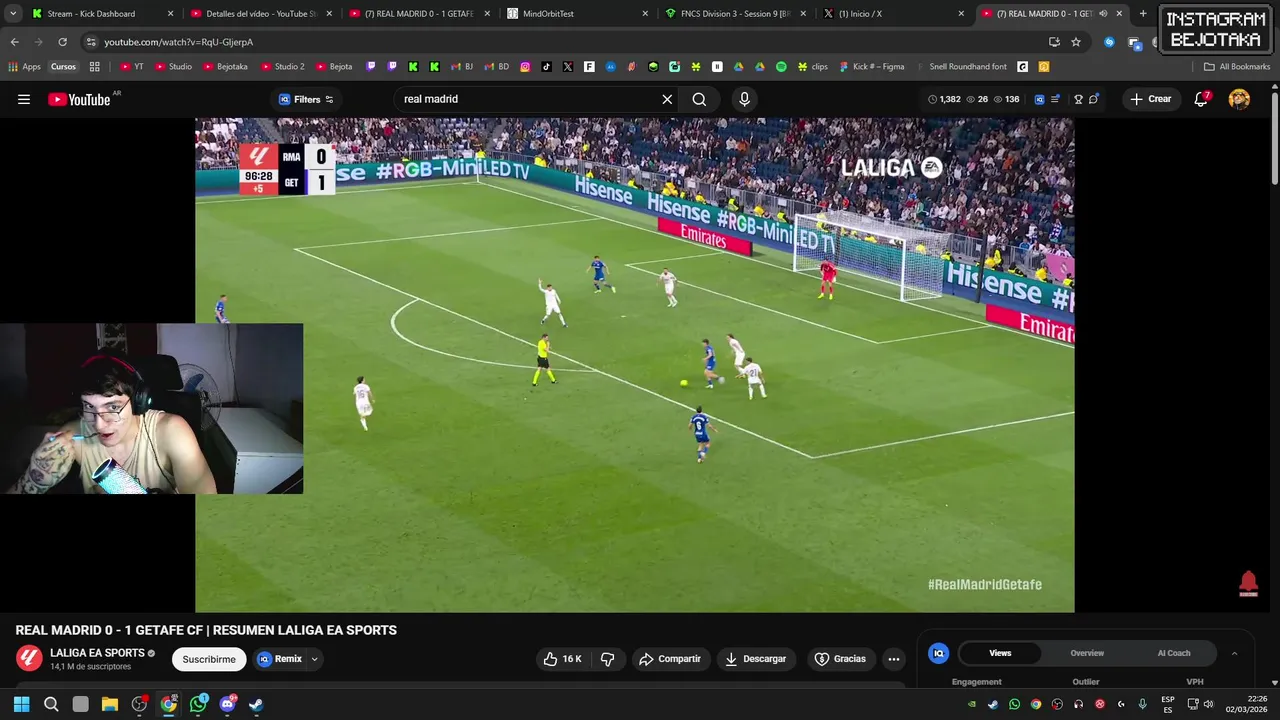Open the LALIGA EA SPORTS channel name link
Viewport: 1280px width, 720px height.
click(97, 653)
